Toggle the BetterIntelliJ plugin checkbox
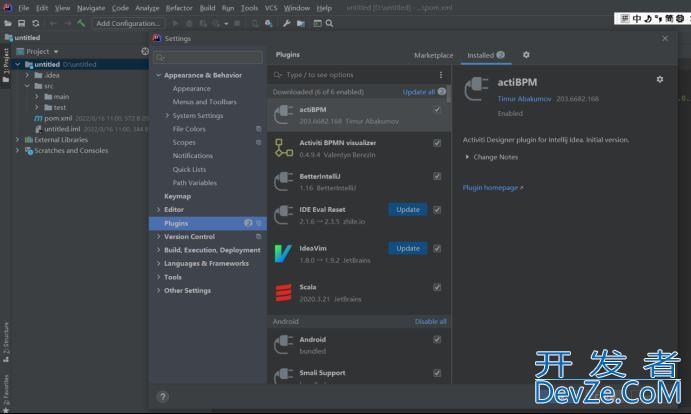 pyautogui.click(x=437, y=176)
